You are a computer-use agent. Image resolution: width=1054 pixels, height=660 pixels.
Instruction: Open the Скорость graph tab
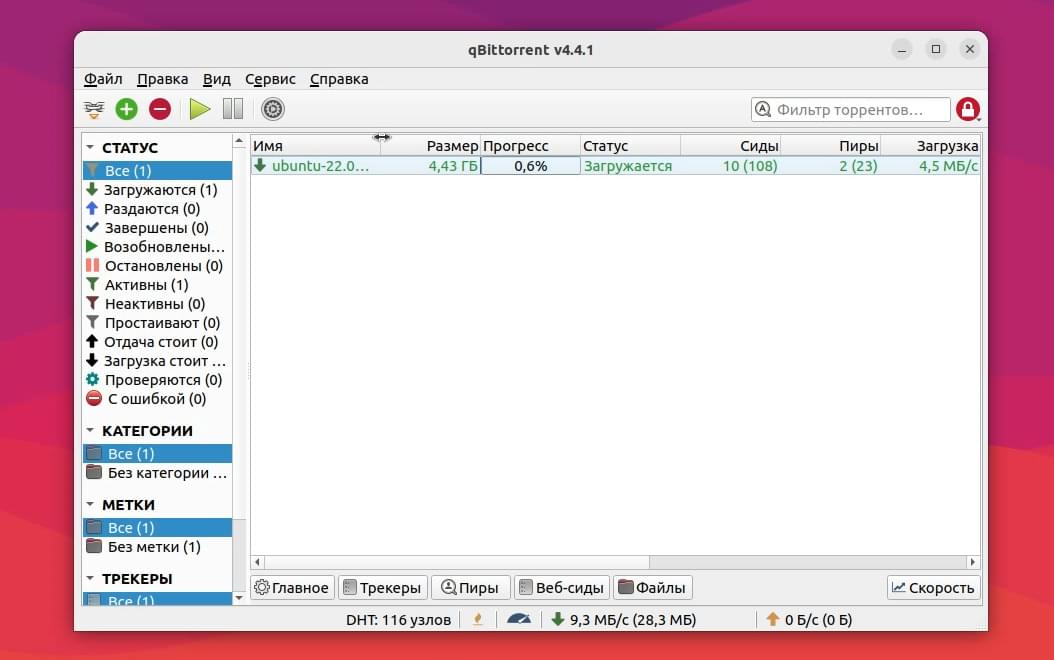933,587
